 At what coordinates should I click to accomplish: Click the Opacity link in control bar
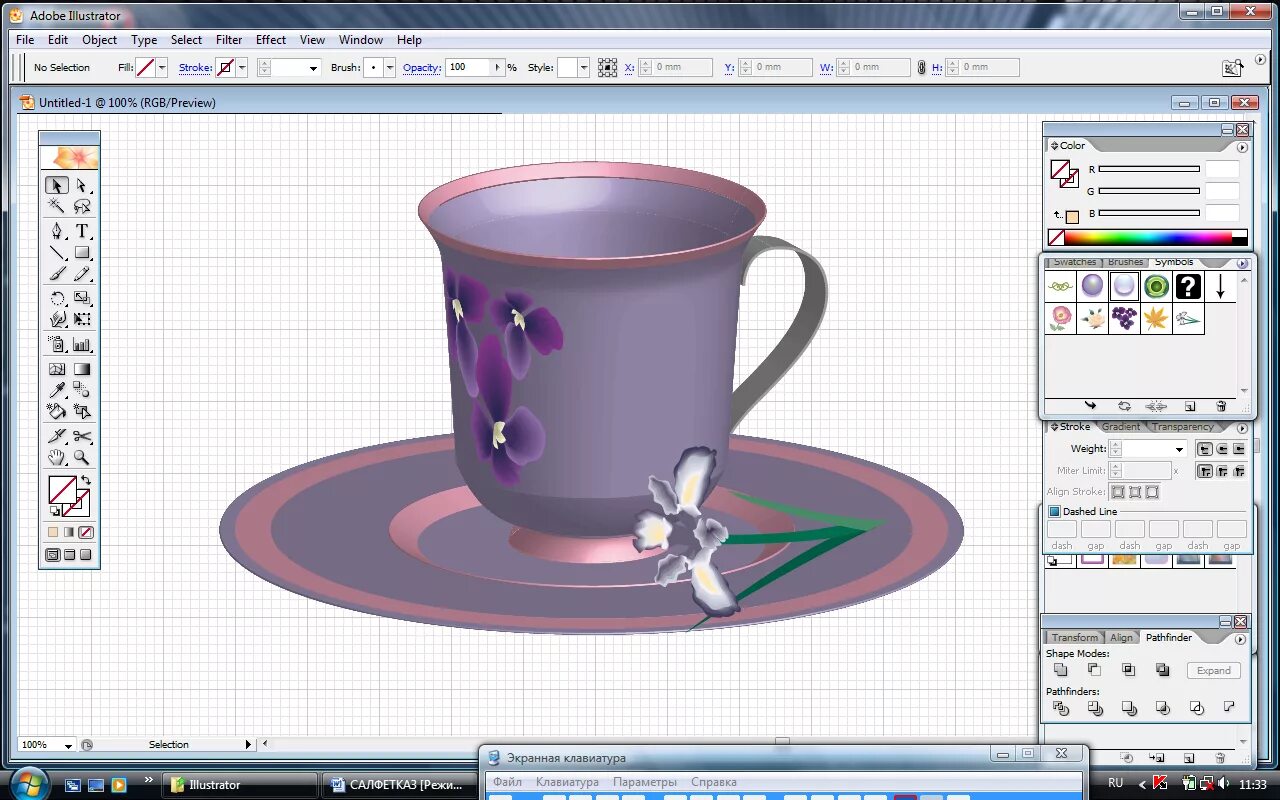[x=421, y=67]
